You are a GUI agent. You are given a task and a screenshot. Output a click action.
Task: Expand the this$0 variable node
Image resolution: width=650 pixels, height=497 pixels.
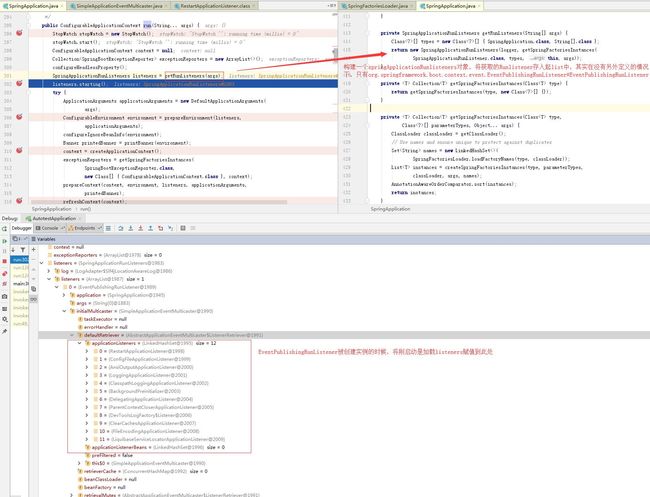coord(79,463)
